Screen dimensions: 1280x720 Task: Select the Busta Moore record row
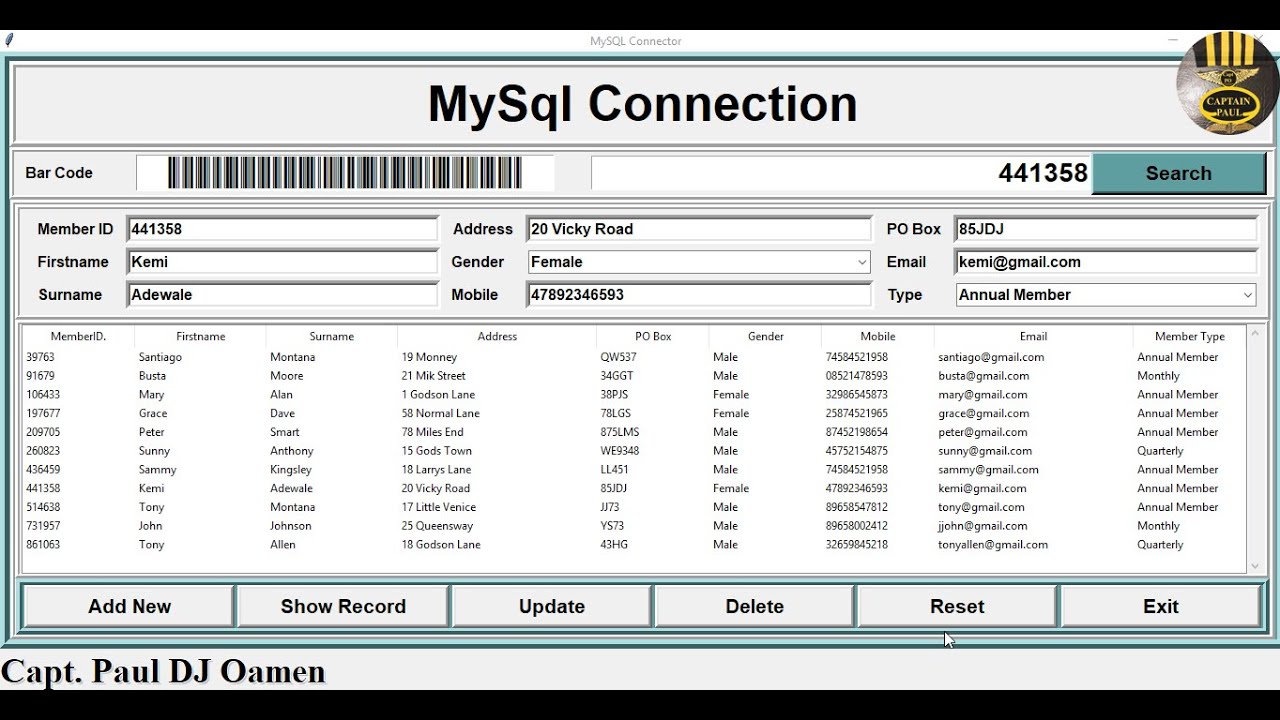(634, 376)
